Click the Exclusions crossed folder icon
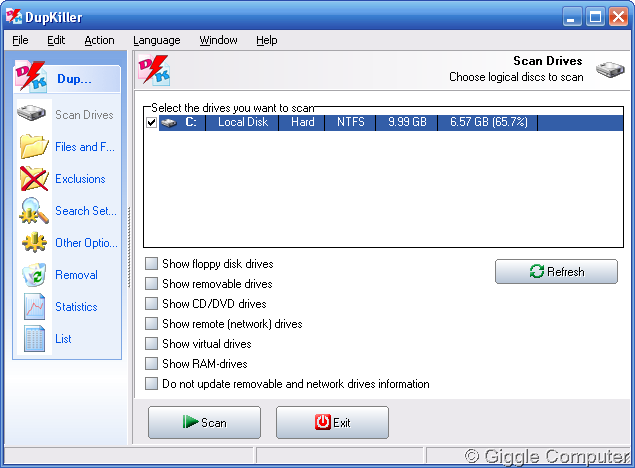 coord(34,179)
